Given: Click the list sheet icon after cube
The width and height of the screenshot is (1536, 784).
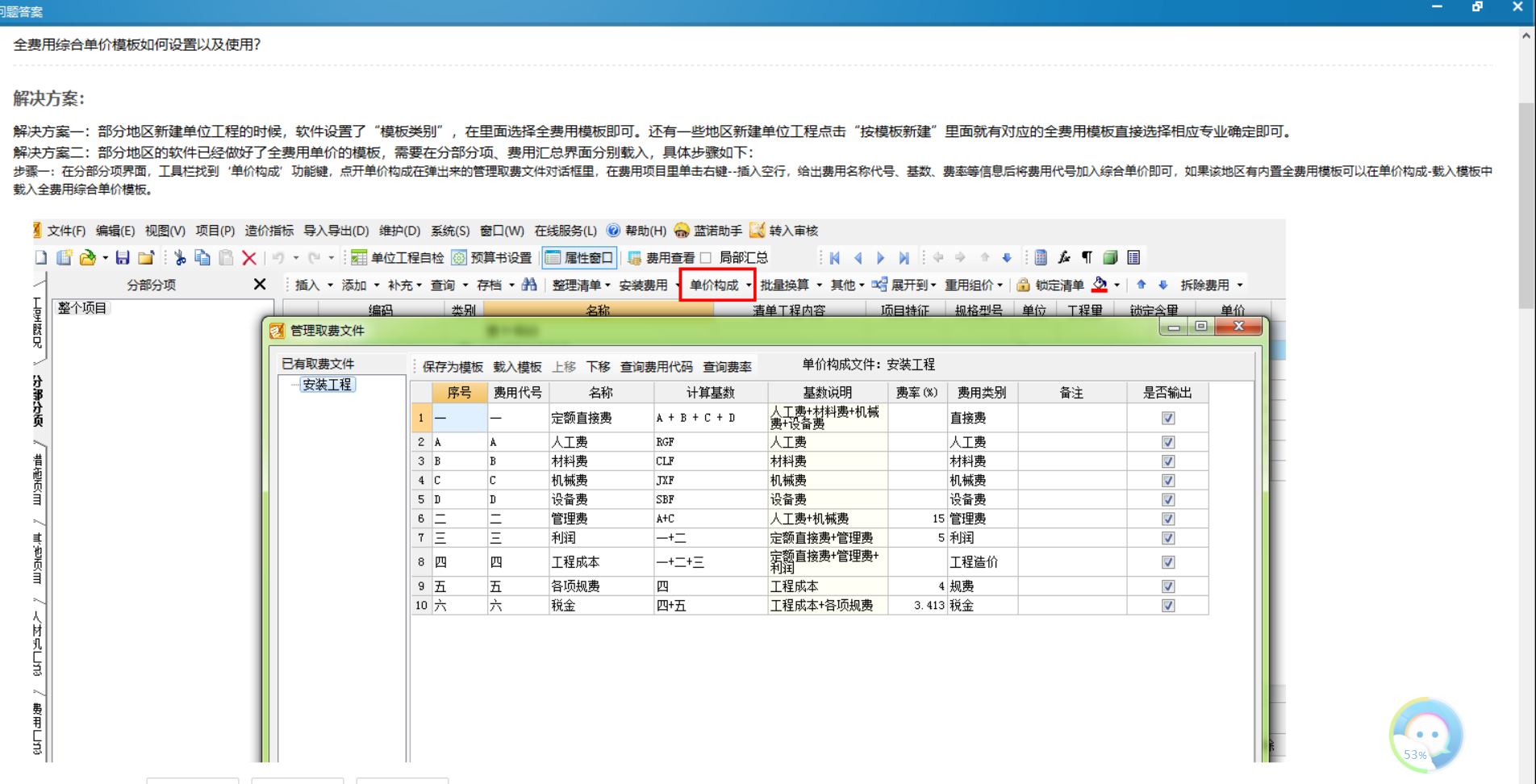Looking at the screenshot, I should (1133, 257).
